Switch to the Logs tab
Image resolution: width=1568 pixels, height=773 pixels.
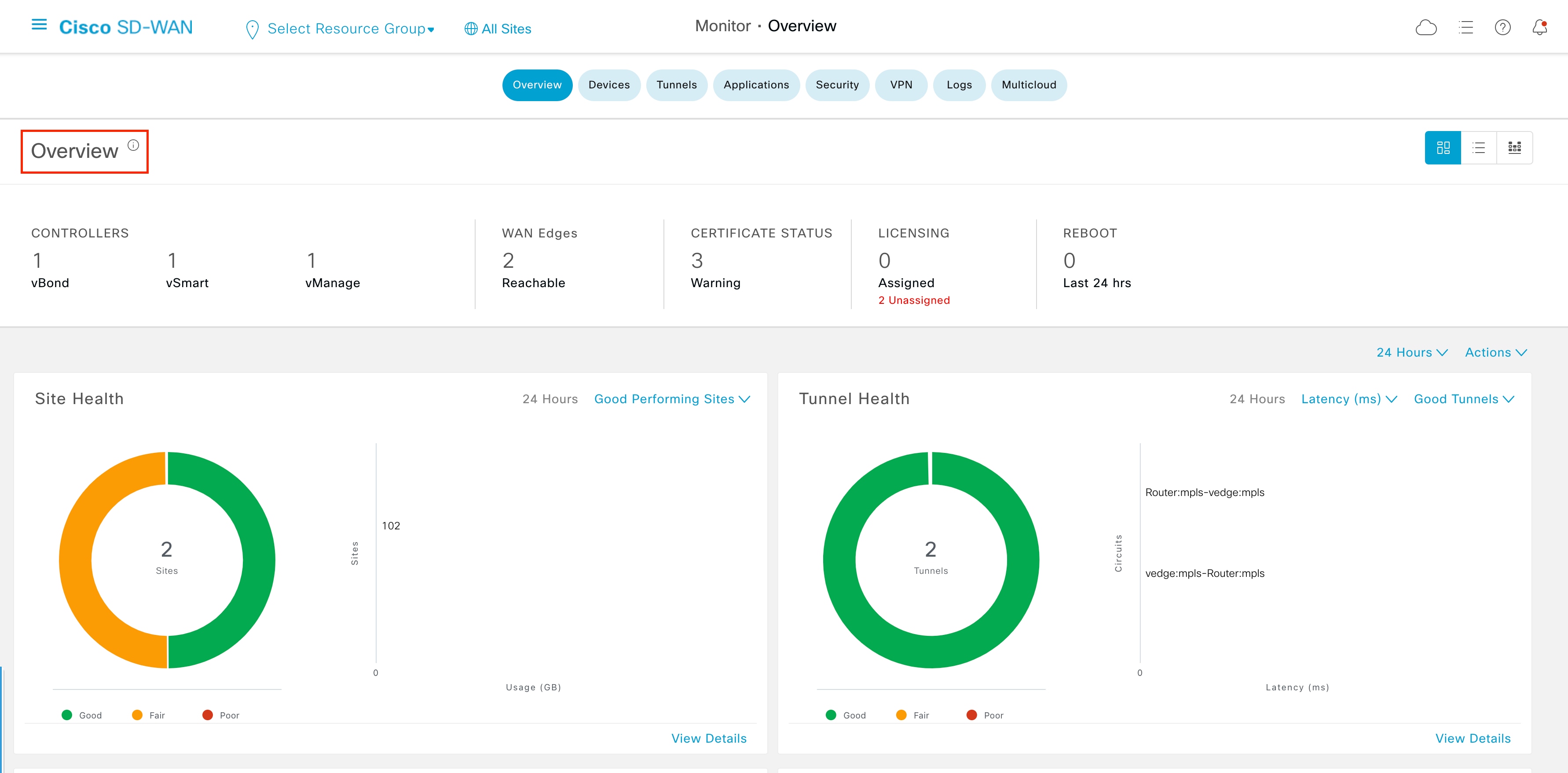coord(959,85)
